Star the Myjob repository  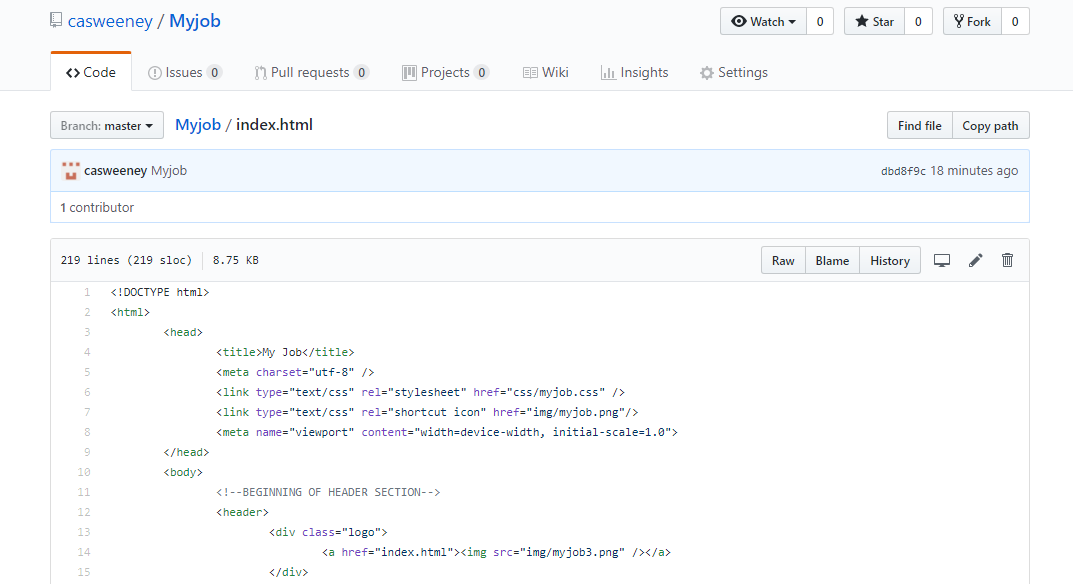[x=875, y=21]
